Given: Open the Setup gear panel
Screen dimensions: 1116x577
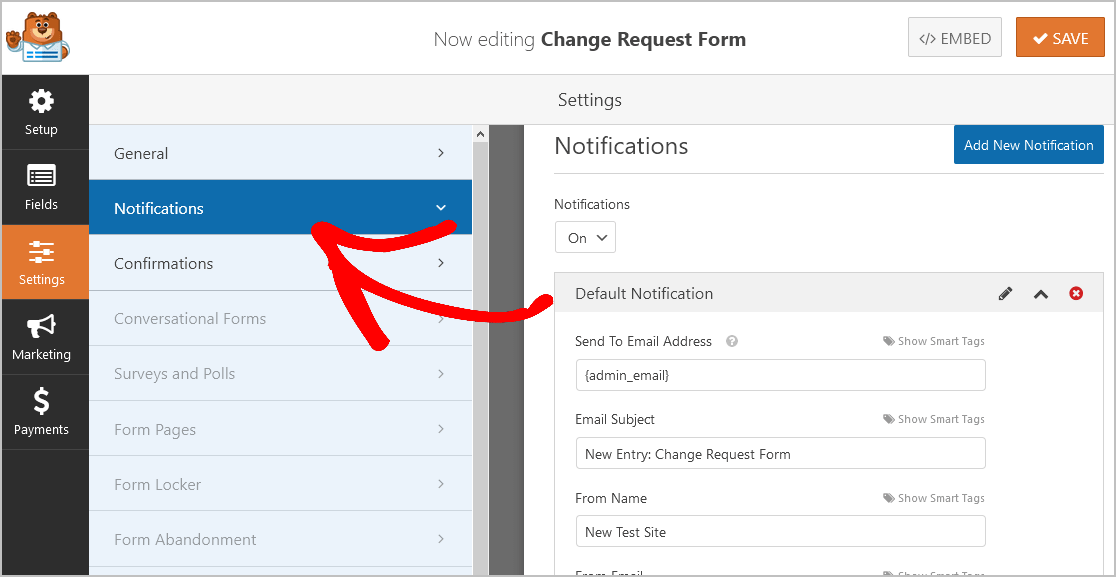Looking at the screenshot, I should tap(41, 112).
